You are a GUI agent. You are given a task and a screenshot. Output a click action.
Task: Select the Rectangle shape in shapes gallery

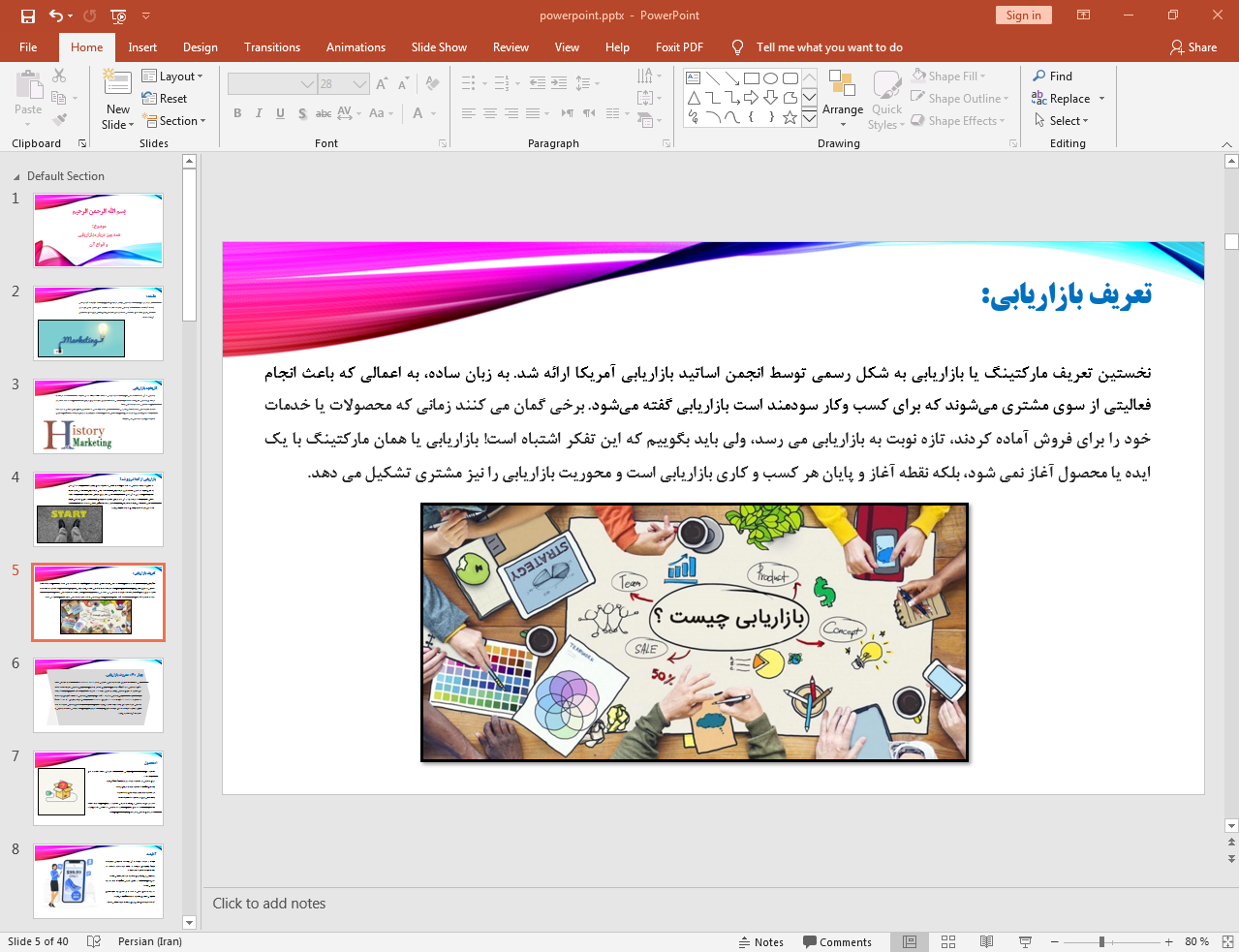click(x=751, y=78)
